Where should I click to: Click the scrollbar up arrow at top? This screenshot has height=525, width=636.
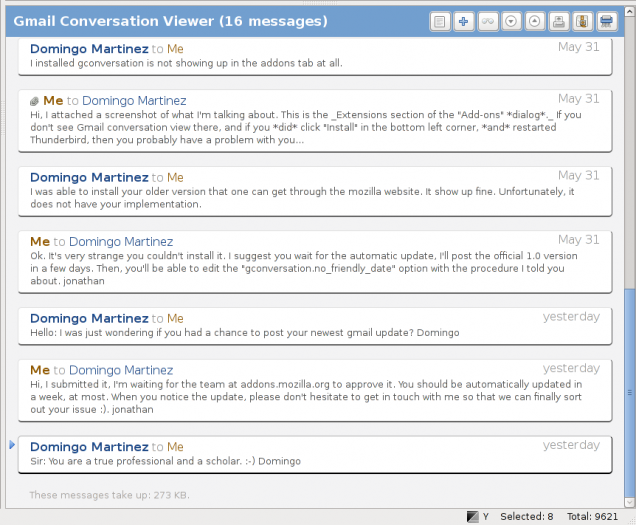[630, 11]
